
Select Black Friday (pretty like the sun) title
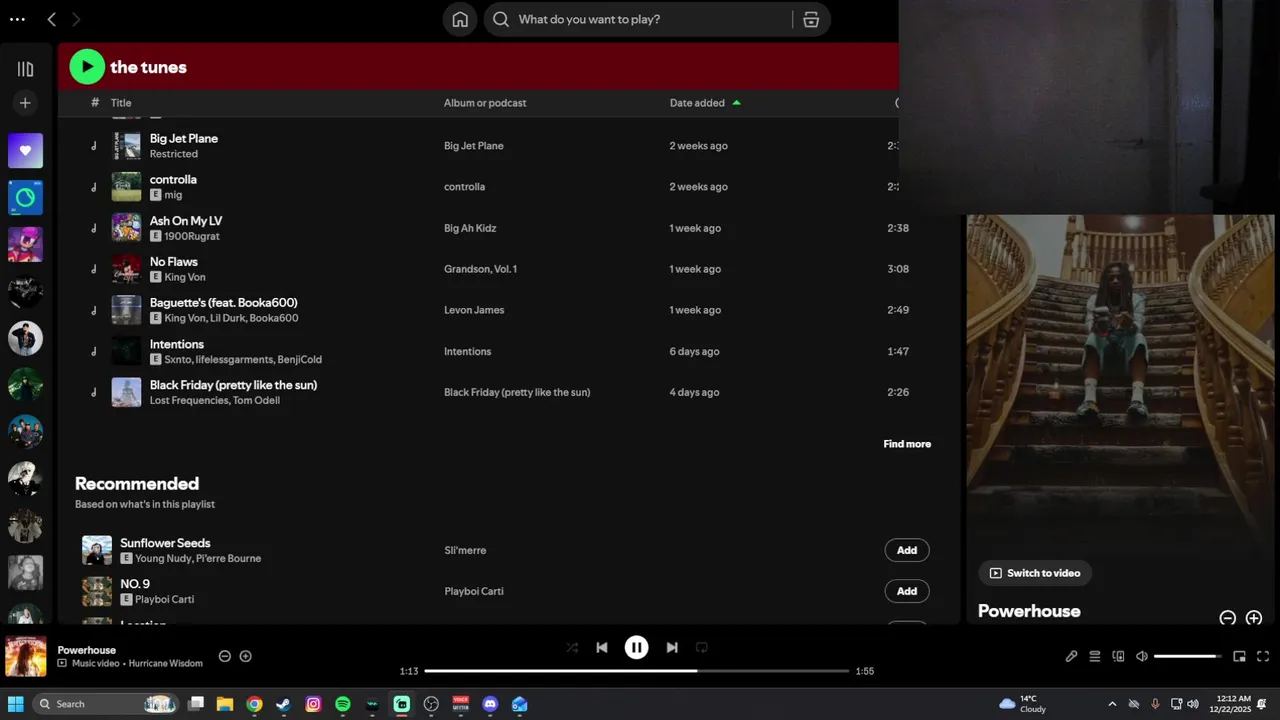233,385
